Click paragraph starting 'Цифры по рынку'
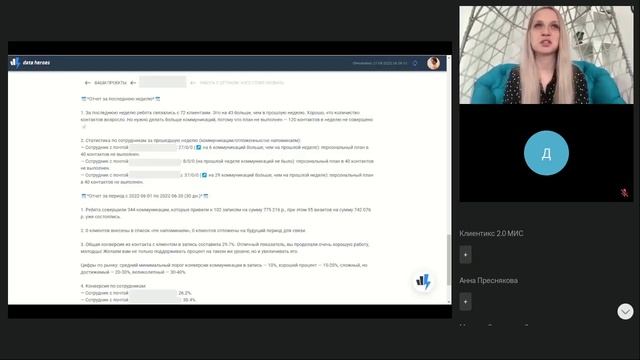640x360 pixels. point(224,269)
